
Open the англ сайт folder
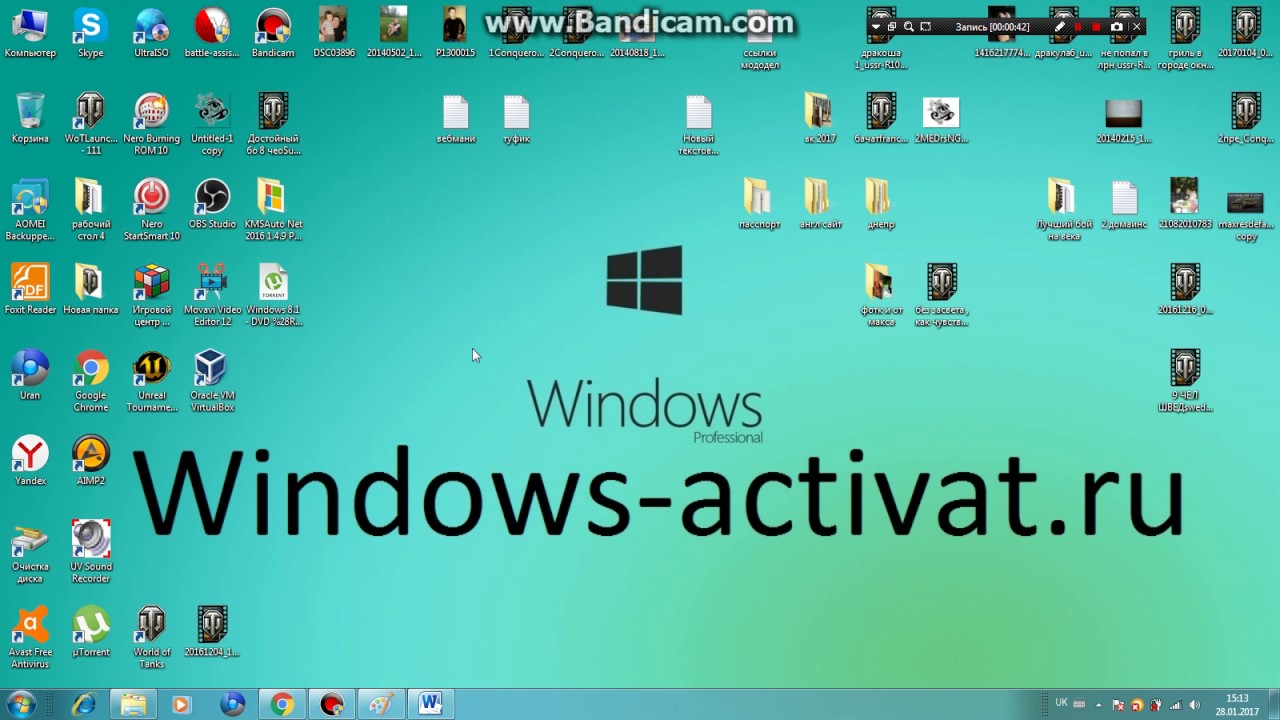point(820,204)
